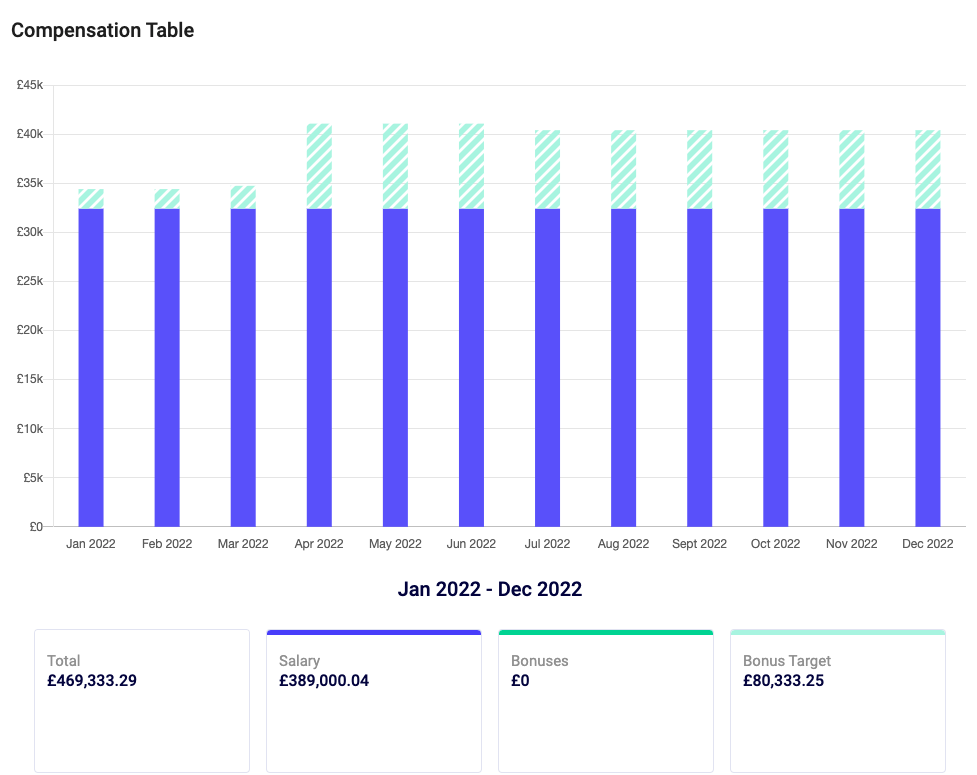This screenshot has height=775, width=977.
Task: Click the solid salary bar for Jan 2022
Action: point(91,367)
